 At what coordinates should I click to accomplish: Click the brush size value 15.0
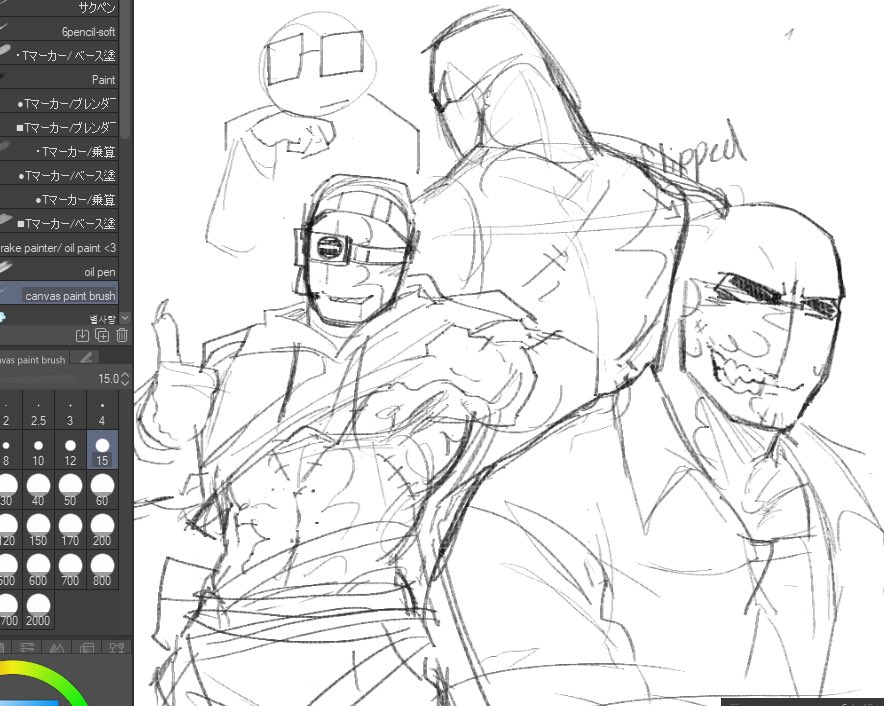(108, 378)
